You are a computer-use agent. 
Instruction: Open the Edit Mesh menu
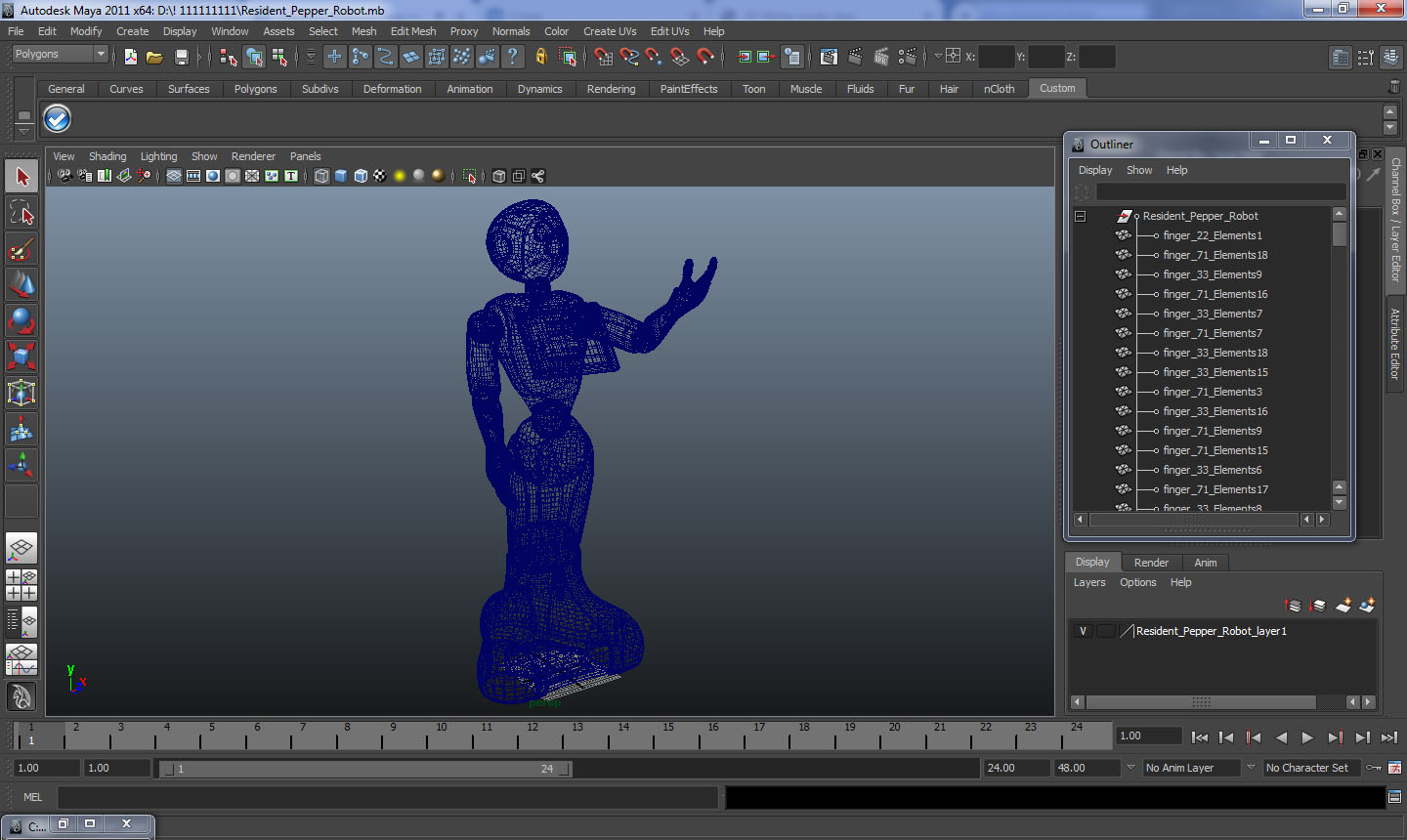pyautogui.click(x=413, y=31)
